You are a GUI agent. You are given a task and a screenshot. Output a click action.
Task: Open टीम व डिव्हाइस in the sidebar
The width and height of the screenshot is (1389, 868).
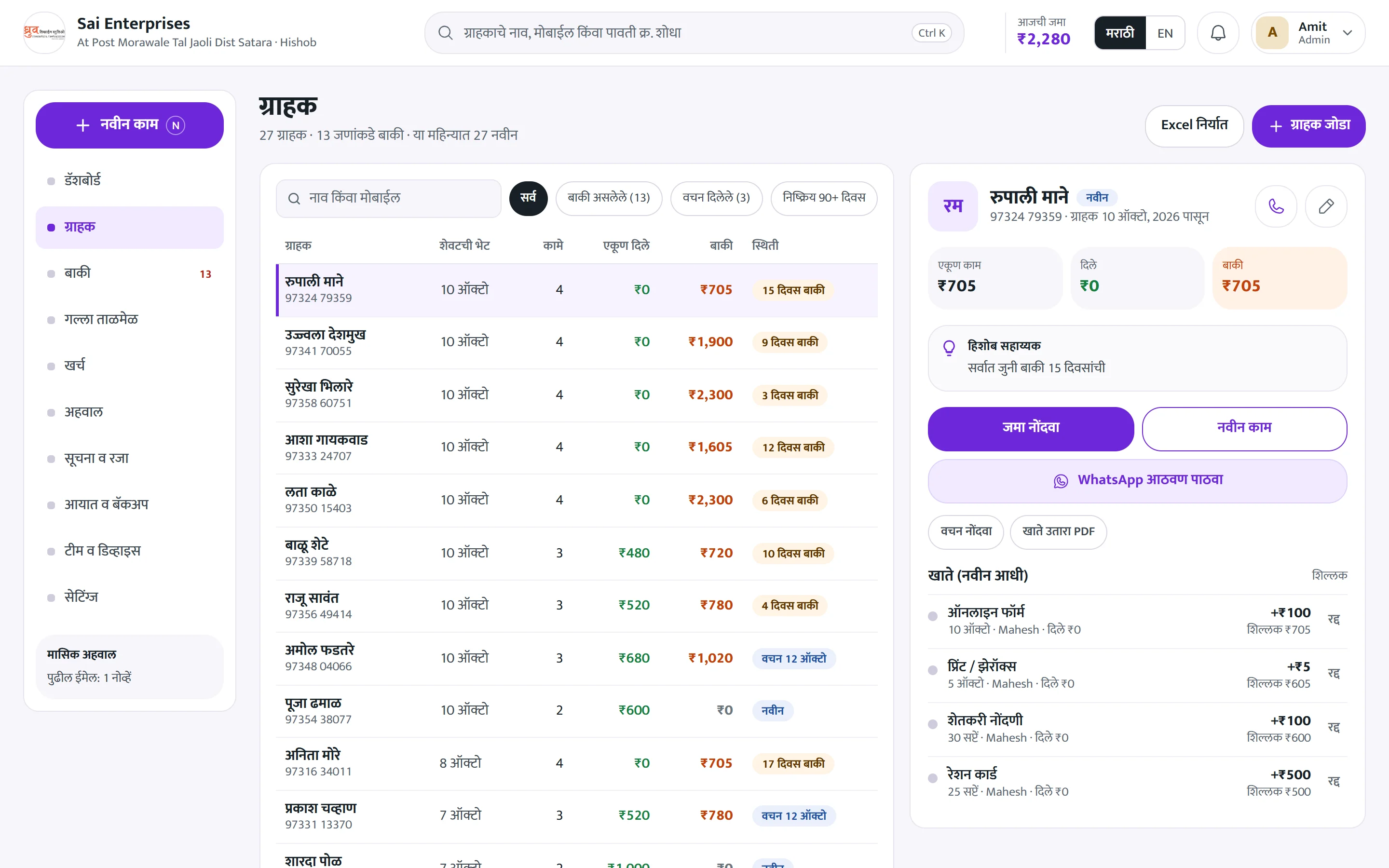pos(129,551)
